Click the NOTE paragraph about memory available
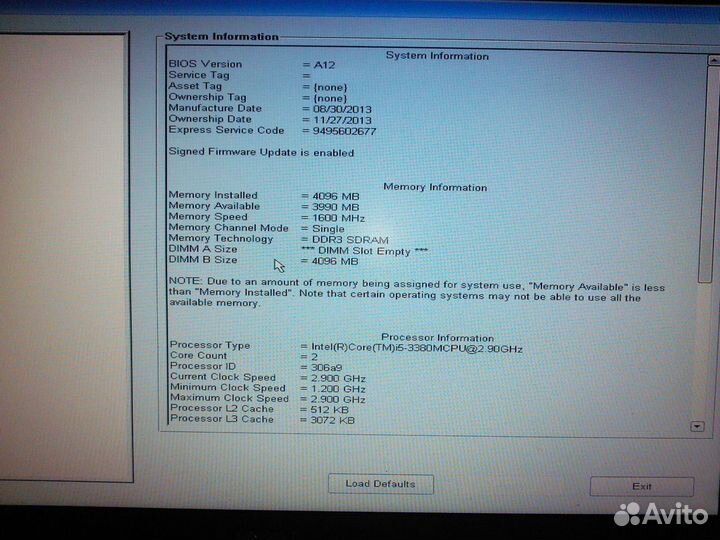 click(416, 292)
